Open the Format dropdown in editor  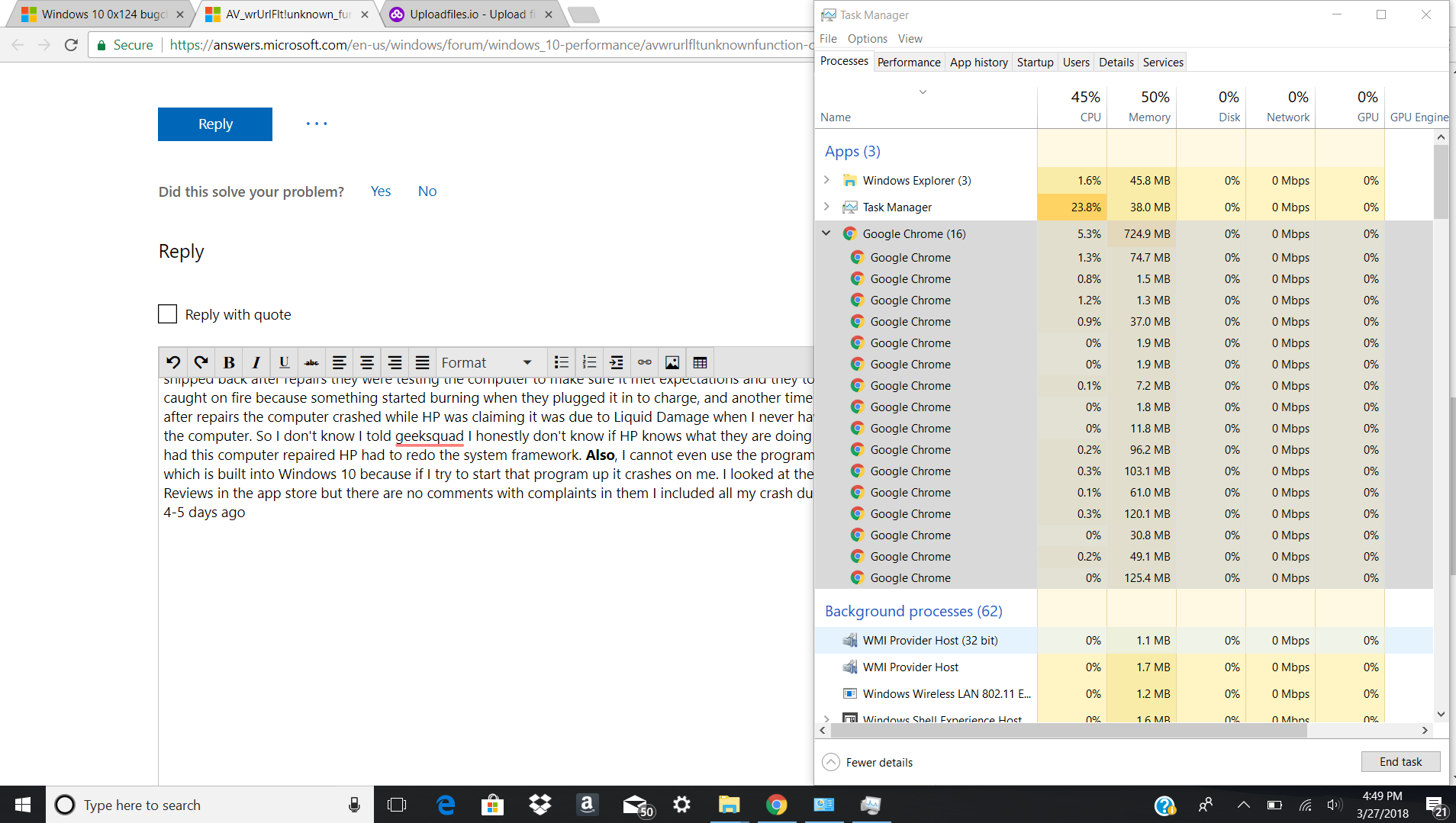click(487, 362)
